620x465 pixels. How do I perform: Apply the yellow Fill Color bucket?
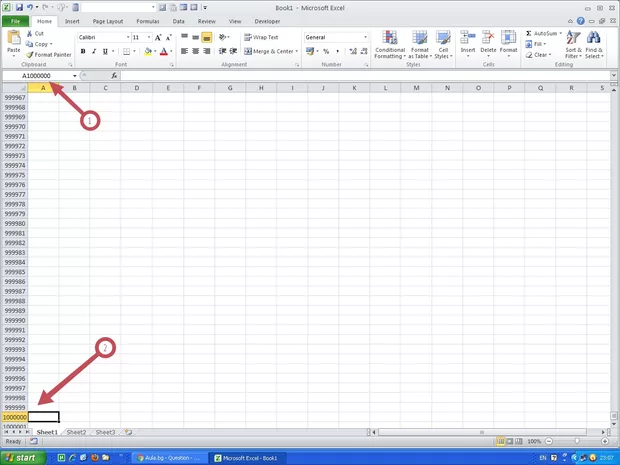(148, 51)
